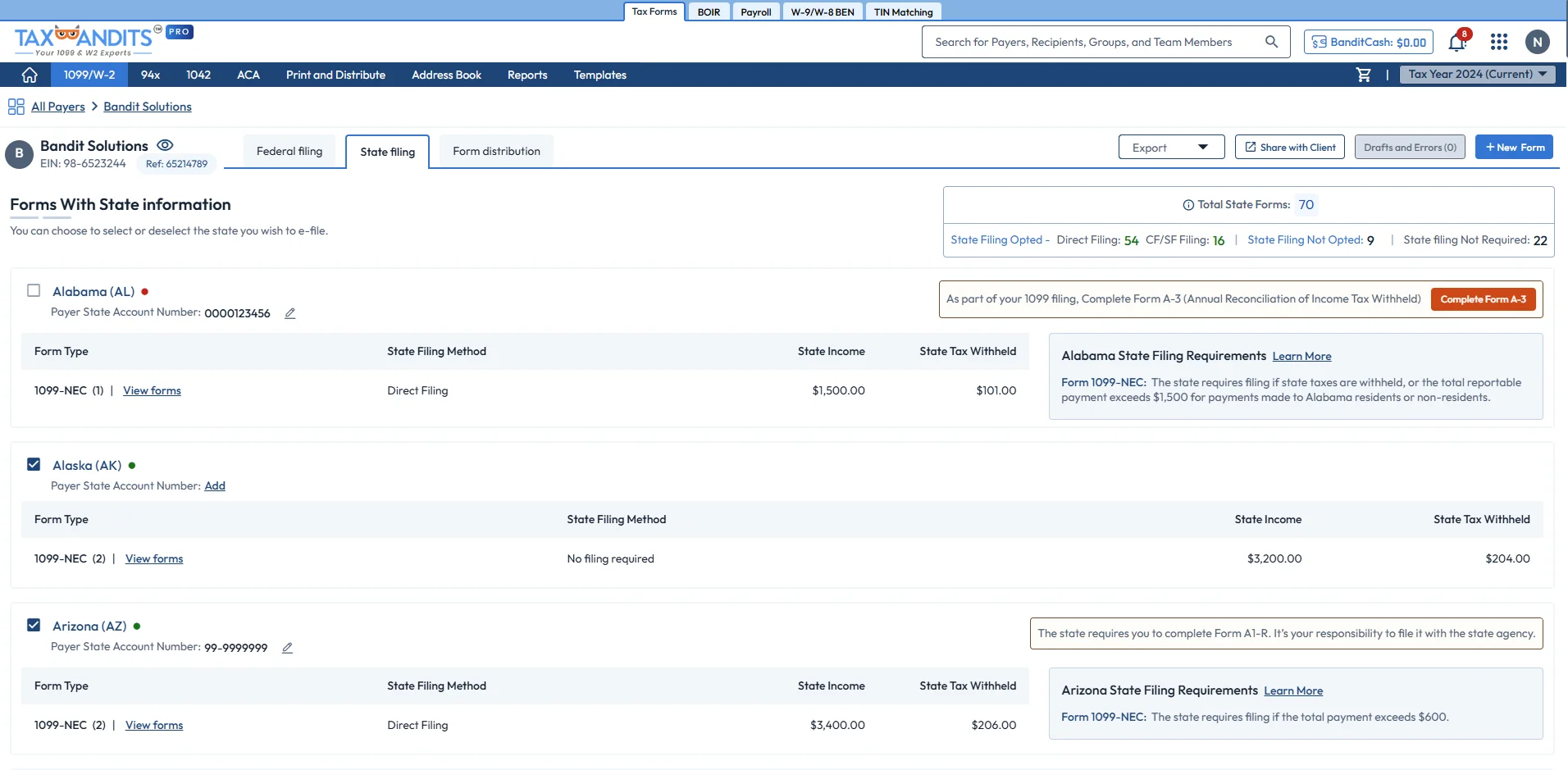Screen dimensions: 1568x770
Task: Click Alaska state tax withheld $204.00
Action: 1507,558
